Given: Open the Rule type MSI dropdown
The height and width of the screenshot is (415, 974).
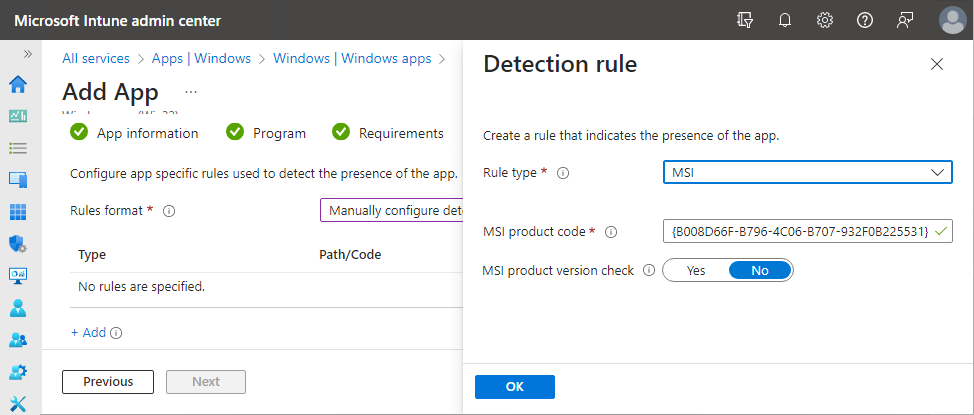Looking at the screenshot, I should tap(808, 173).
